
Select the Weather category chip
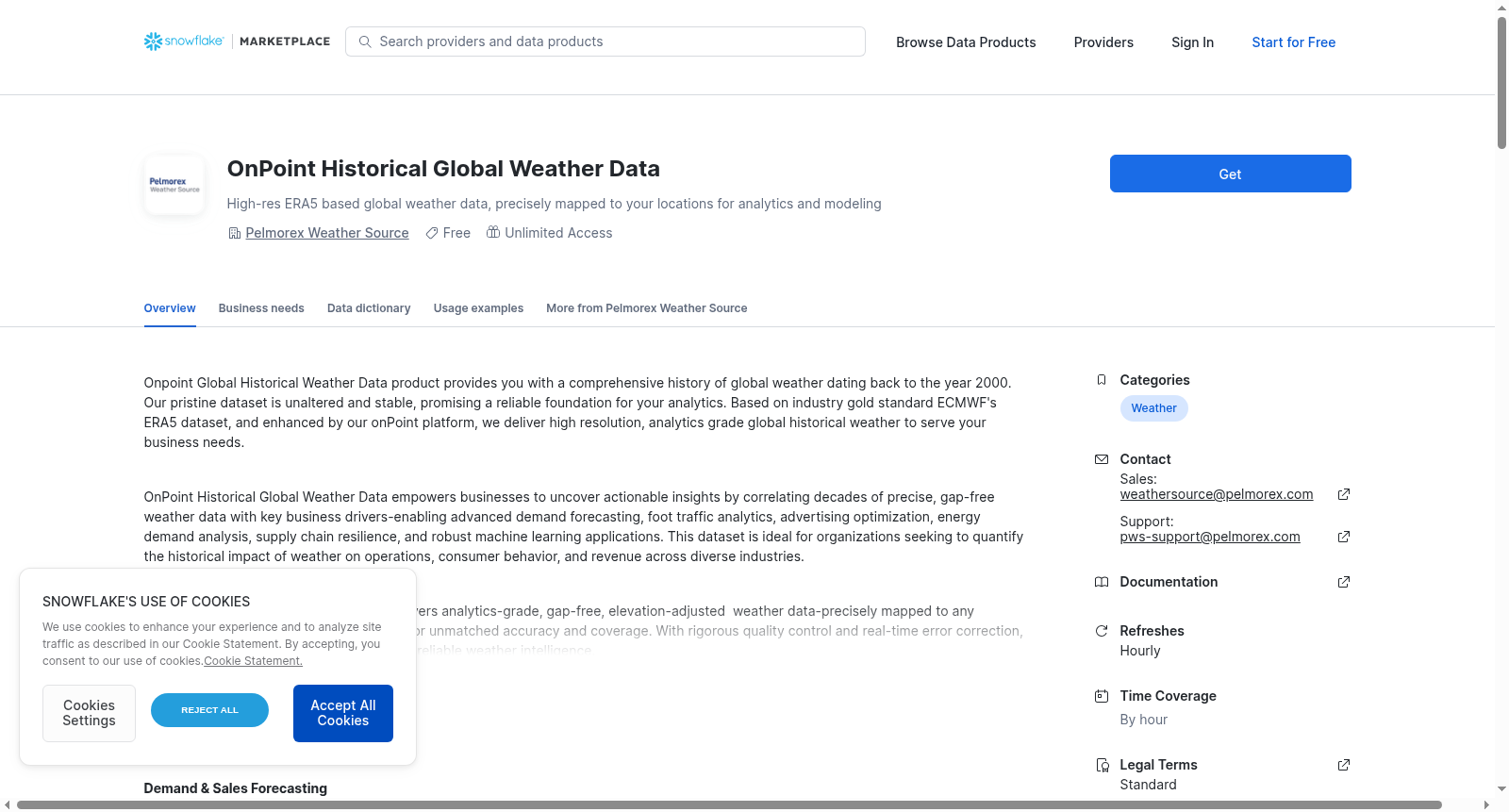[x=1154, y=408]
